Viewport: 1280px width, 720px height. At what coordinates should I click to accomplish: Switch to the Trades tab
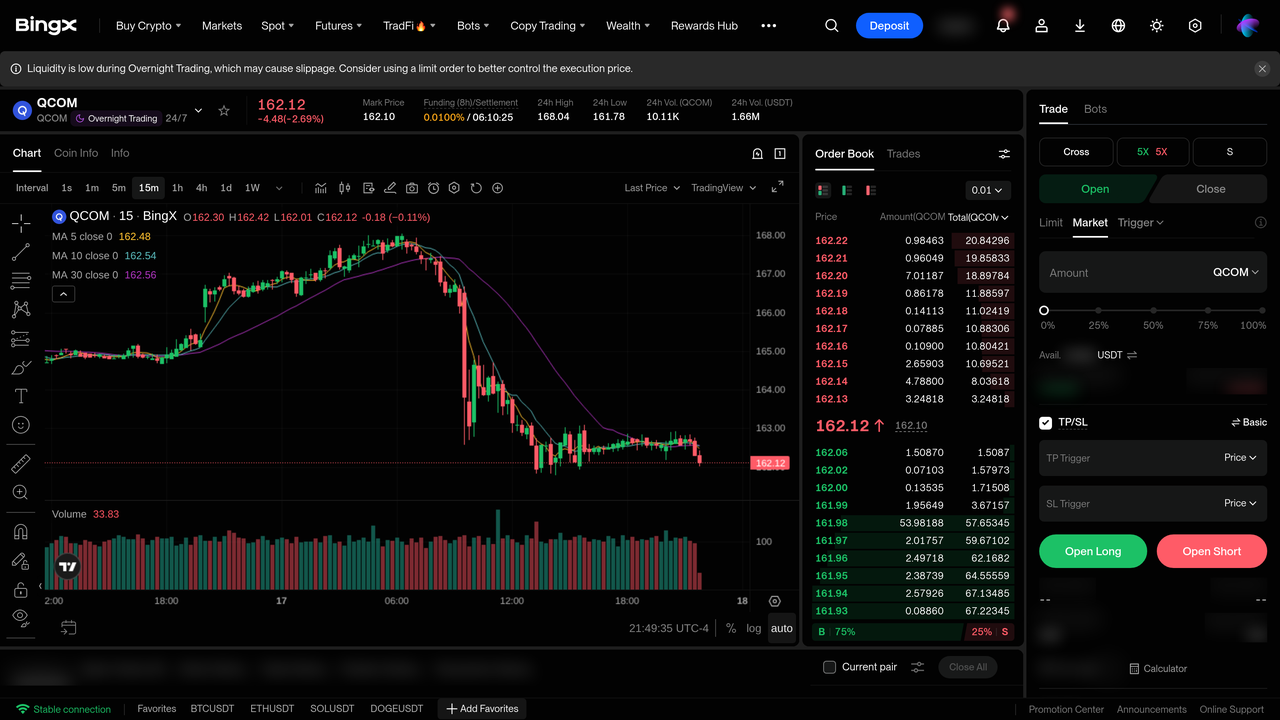pos(903,154)
